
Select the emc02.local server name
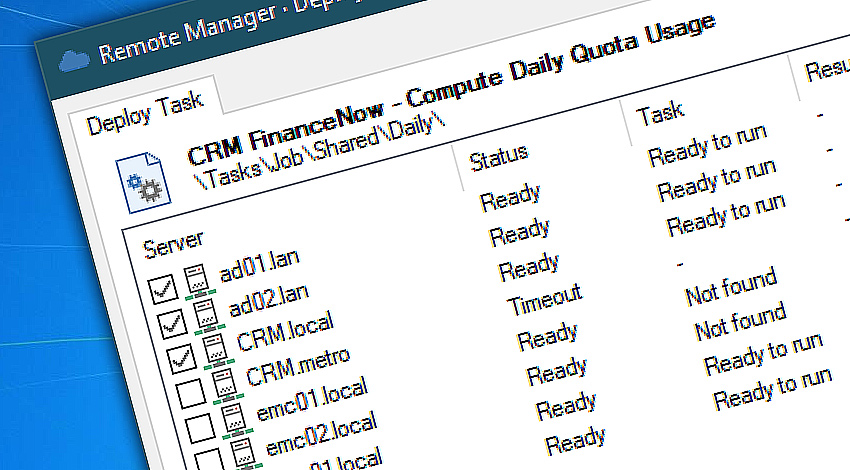[x=321, y=434]
